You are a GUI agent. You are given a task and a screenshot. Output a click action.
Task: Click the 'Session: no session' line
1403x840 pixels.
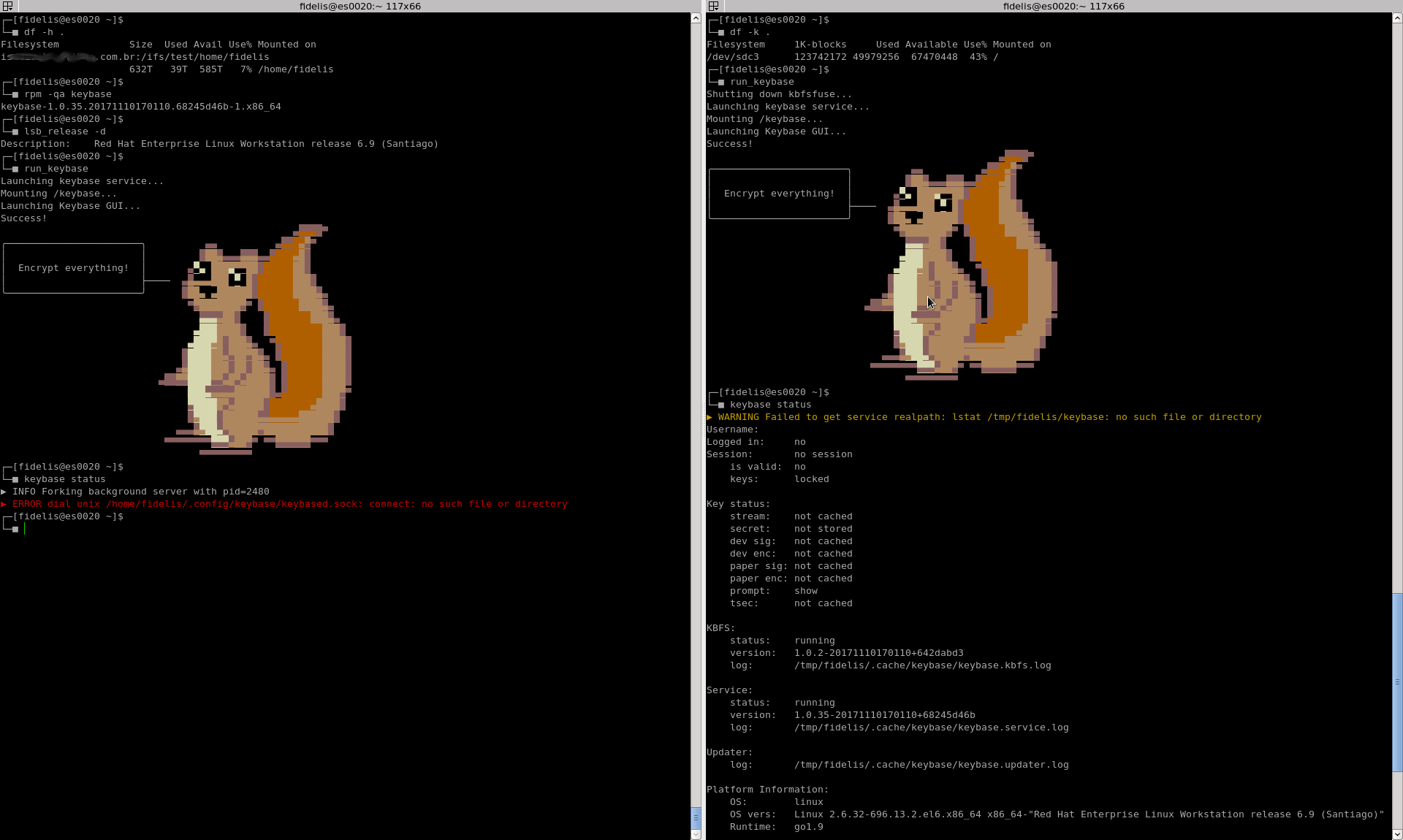(x=780, y=454)
